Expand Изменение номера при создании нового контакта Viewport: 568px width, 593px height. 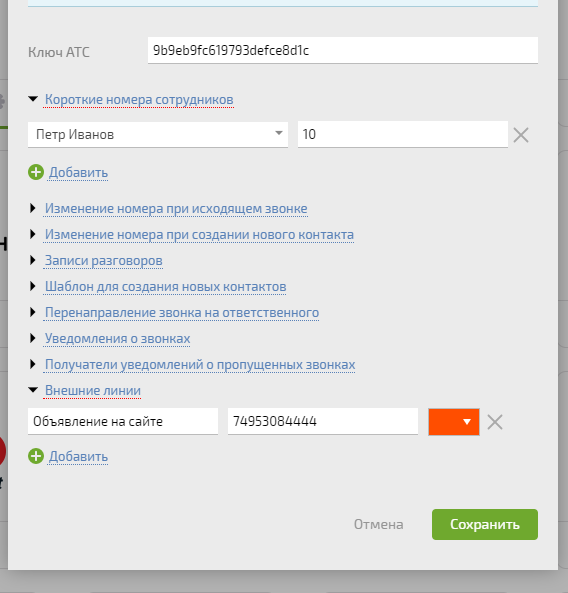click(x=199, y=234)
